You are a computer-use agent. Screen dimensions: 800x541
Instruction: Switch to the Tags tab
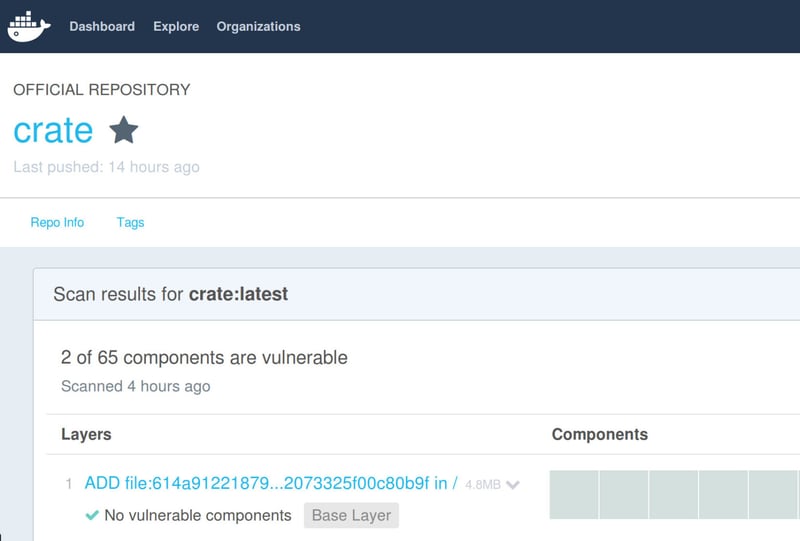click(130, 223)
